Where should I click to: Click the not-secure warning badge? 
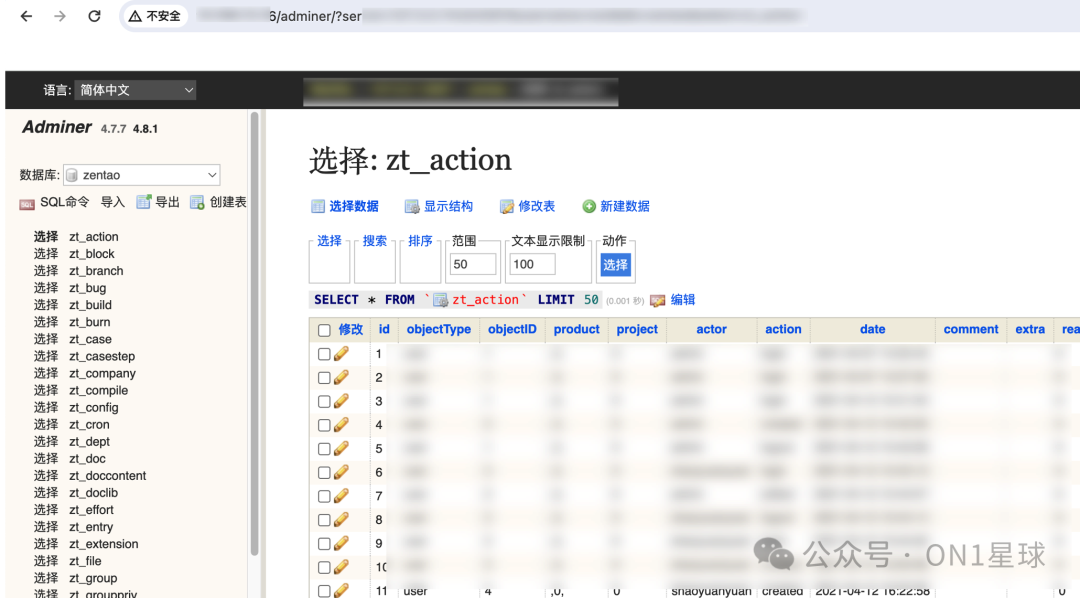[x=155, y=16]
